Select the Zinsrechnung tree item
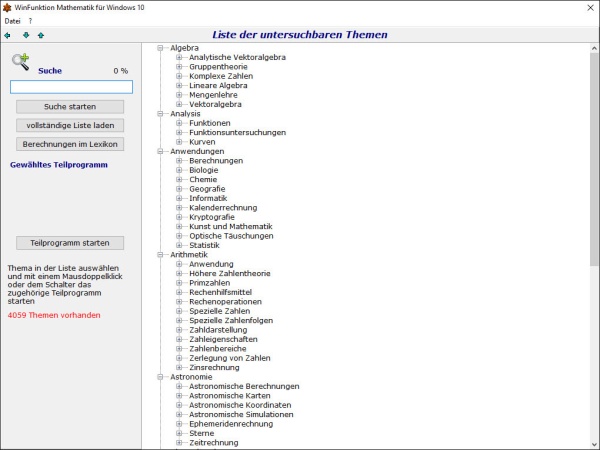600x450 pixels. tap(214, 367)
